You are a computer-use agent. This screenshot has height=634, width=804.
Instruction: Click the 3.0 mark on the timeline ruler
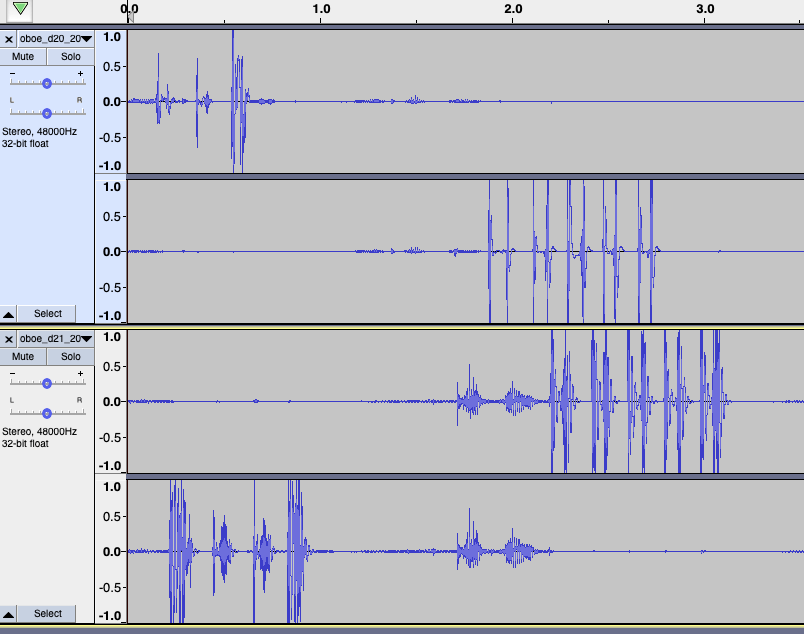[x=705, y=9]
